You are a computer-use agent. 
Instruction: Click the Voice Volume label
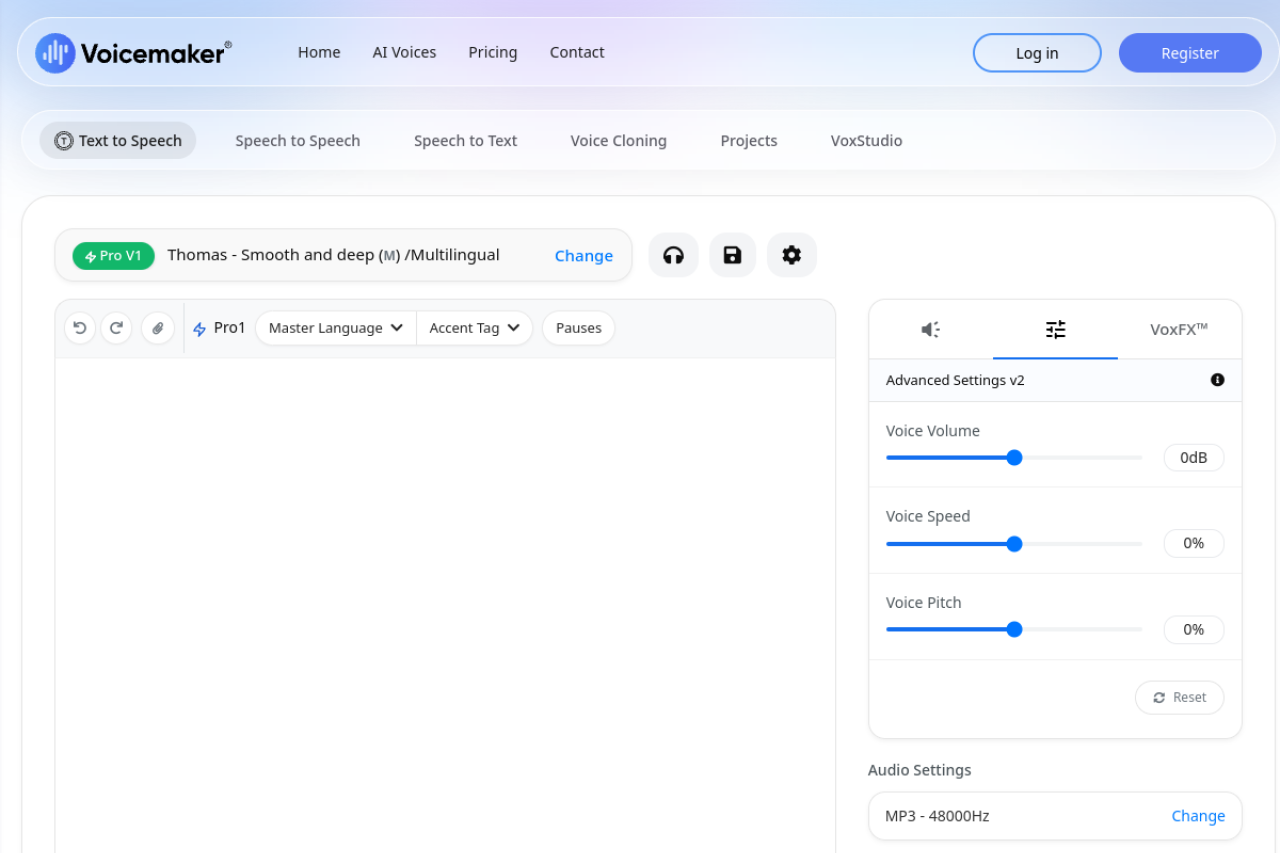(933, 431)
